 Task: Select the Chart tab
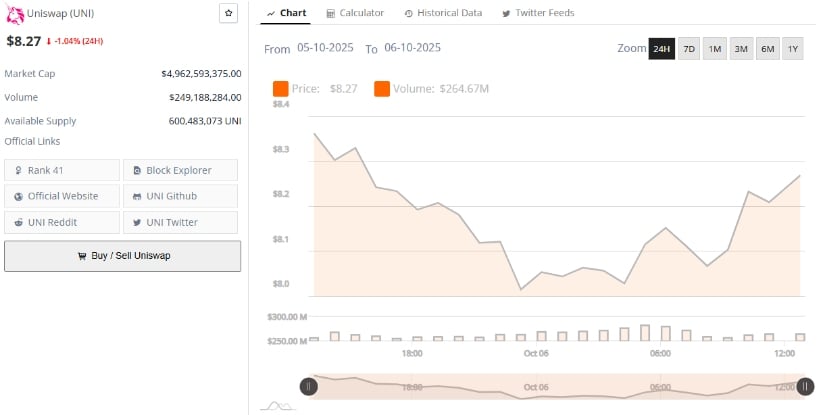pos(286,13)
